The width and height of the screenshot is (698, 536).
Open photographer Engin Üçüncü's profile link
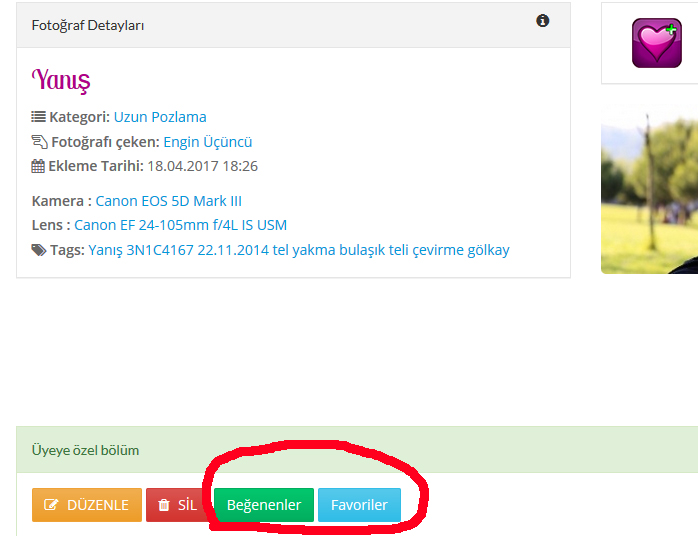tap(207, 142)
